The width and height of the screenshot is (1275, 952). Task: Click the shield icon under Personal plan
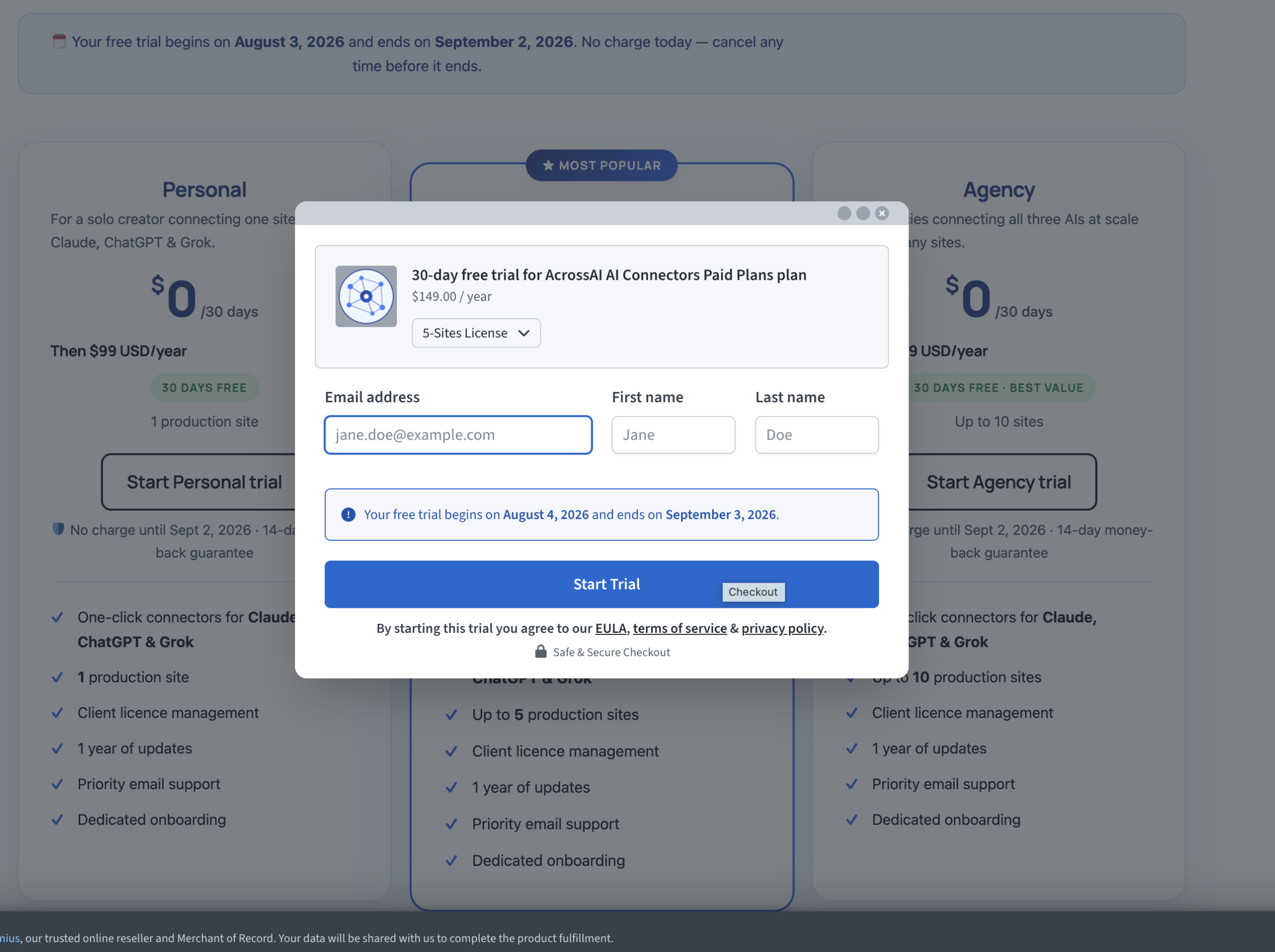(58, 529)
